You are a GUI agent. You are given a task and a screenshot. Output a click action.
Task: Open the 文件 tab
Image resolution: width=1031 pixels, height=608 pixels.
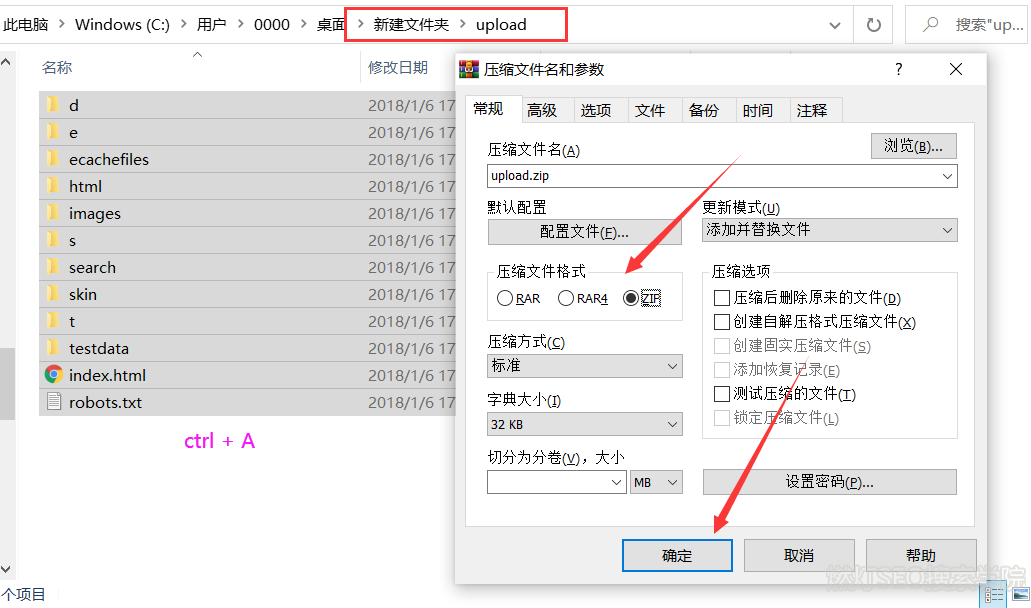click(x=650, y=110)
